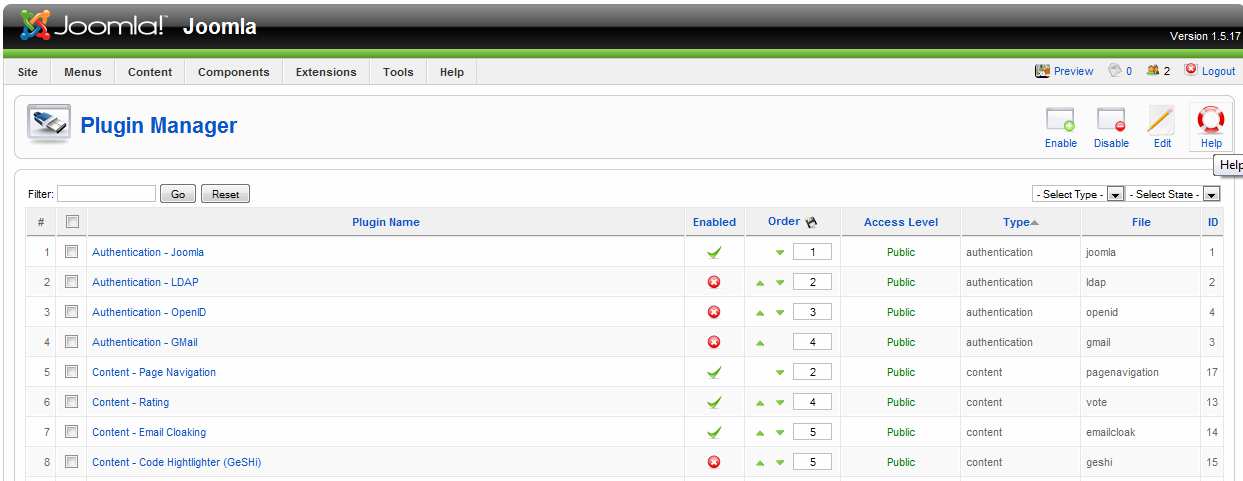1243x481 pixels.
Task: Move Authentication - LDAP up with arrow
Action: 760,283
